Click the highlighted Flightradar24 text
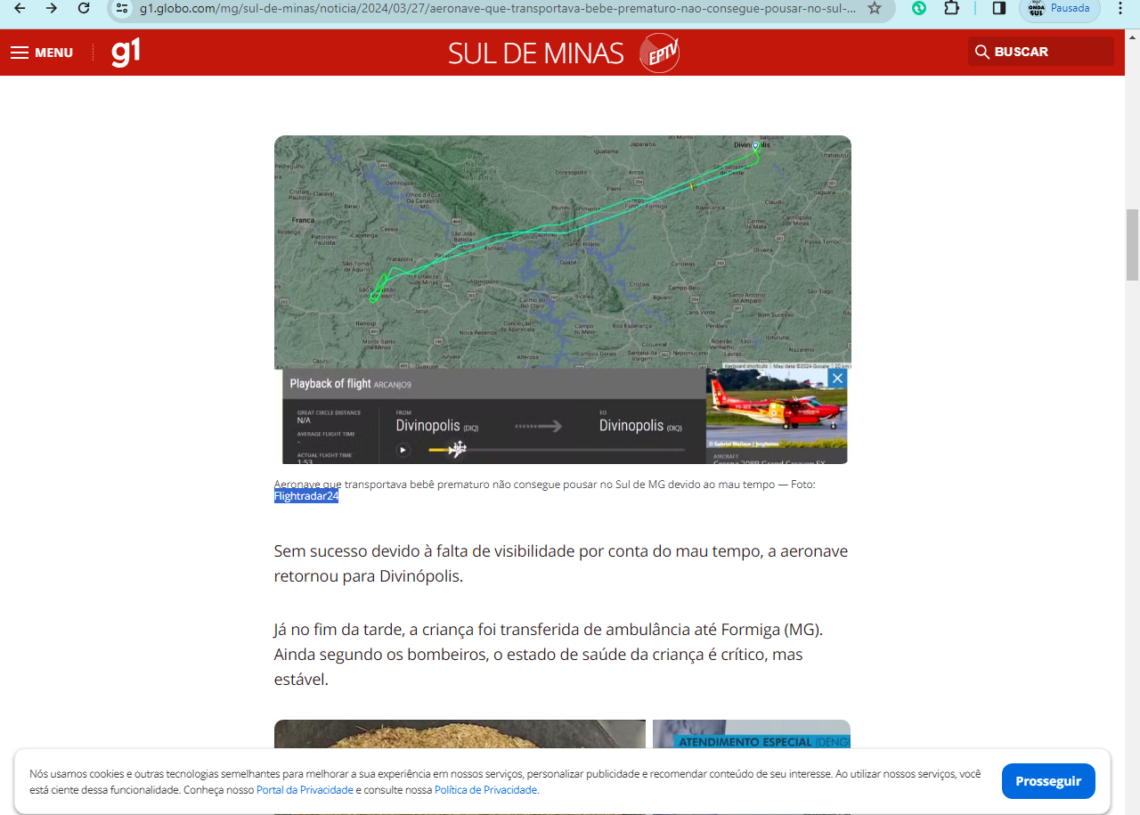Image resolution: width=1140 pixels, height=815 pixels. [306, 497]
